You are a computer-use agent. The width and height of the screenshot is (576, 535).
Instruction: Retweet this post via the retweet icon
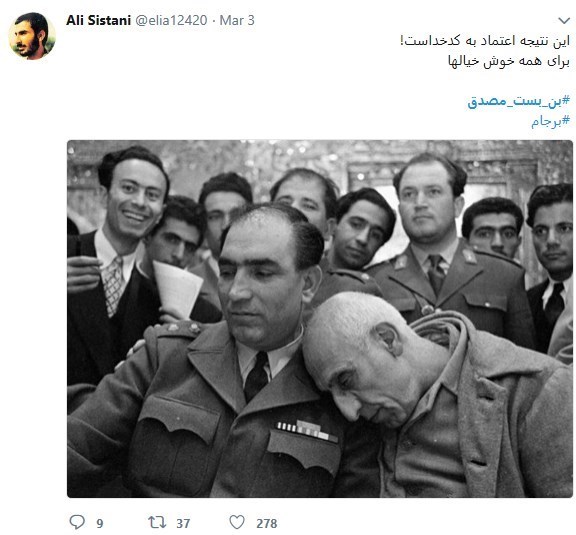click(x=157, y=522)
